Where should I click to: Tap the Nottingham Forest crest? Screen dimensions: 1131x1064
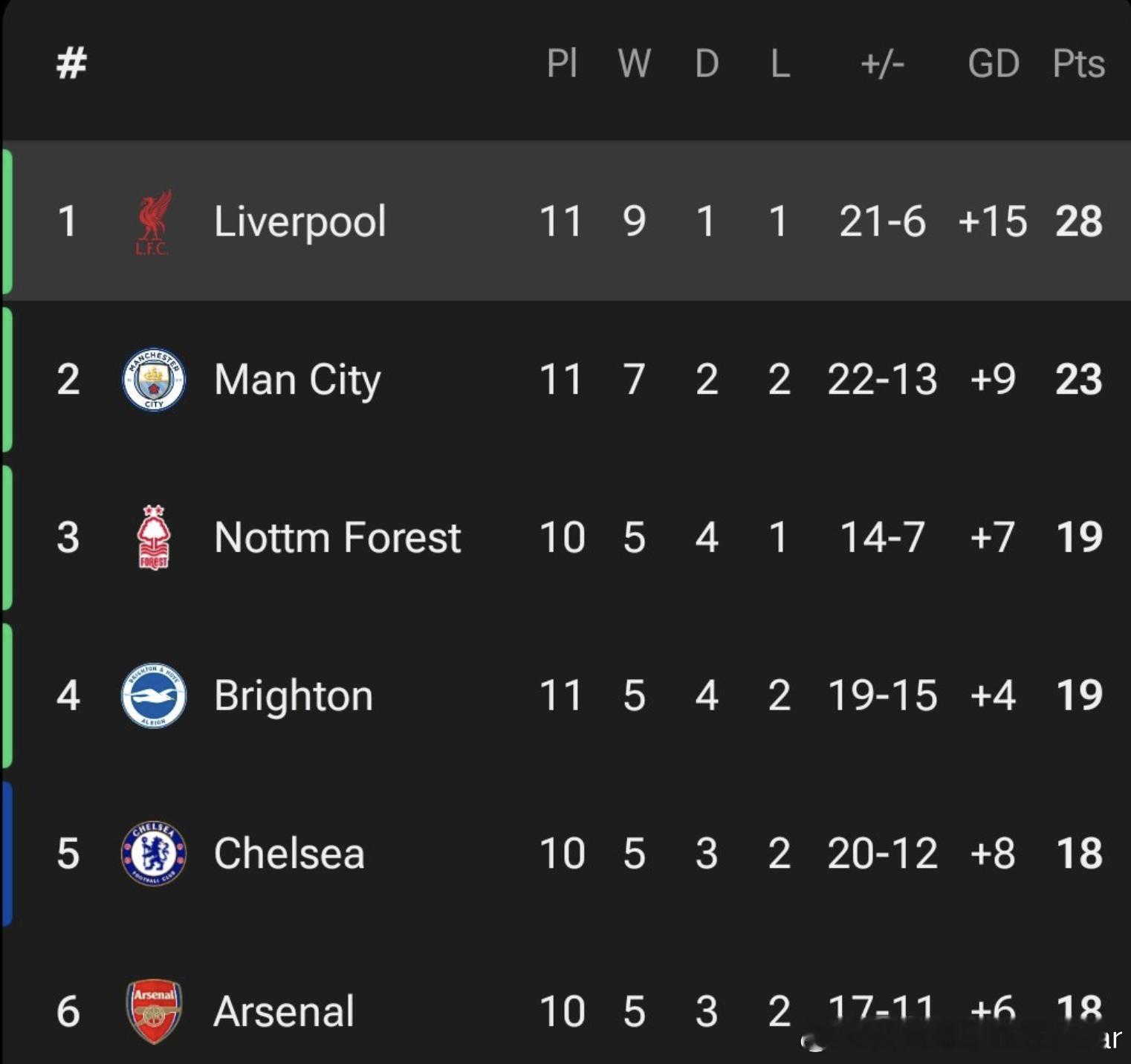click(x=154, y=537)
